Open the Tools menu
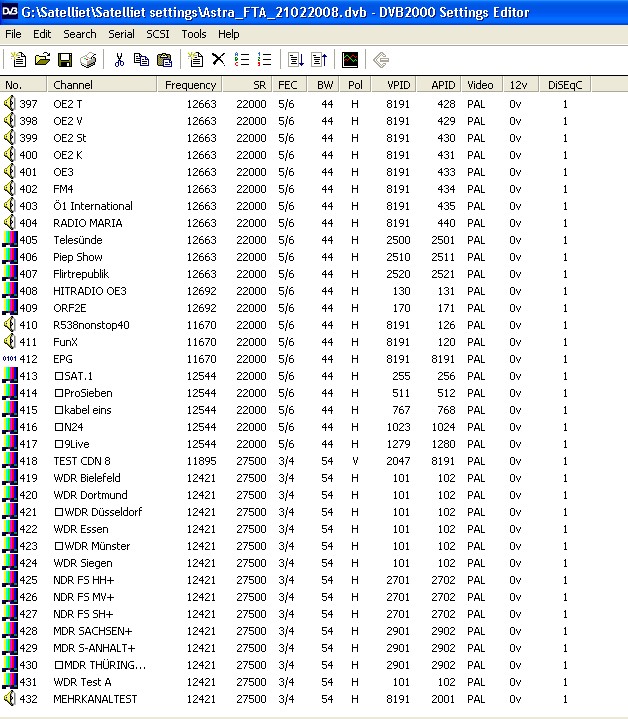Viewport: 628px width, 719px height. [193, 34]
